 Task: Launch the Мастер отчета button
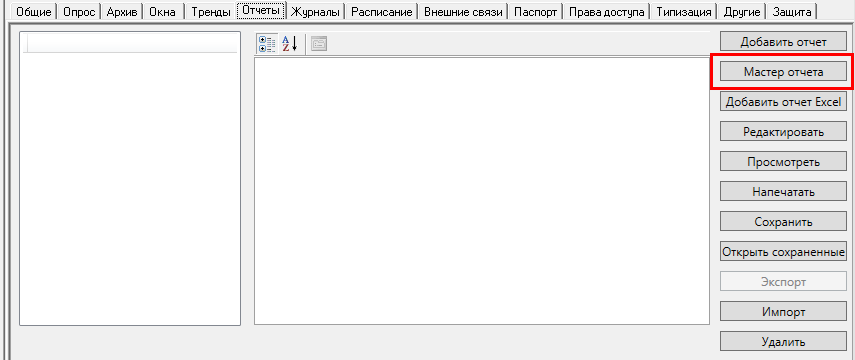(x=783, y=71)
